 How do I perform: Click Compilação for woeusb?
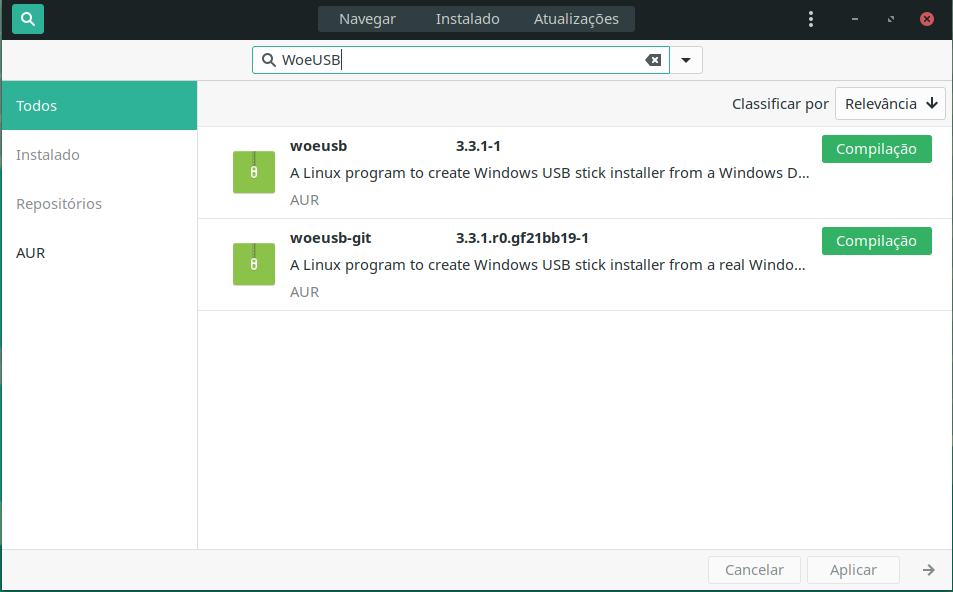tap(876, 149)
